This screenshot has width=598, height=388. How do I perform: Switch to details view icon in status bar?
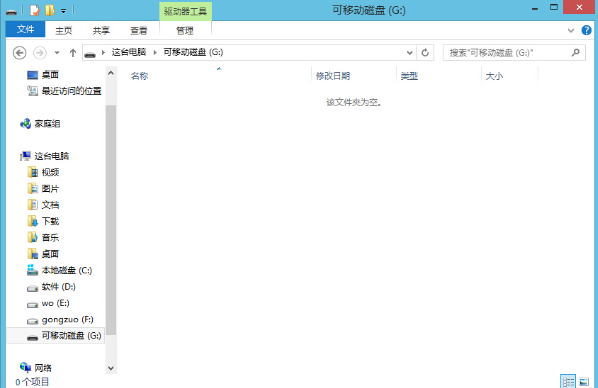click(x=568, y=381)
